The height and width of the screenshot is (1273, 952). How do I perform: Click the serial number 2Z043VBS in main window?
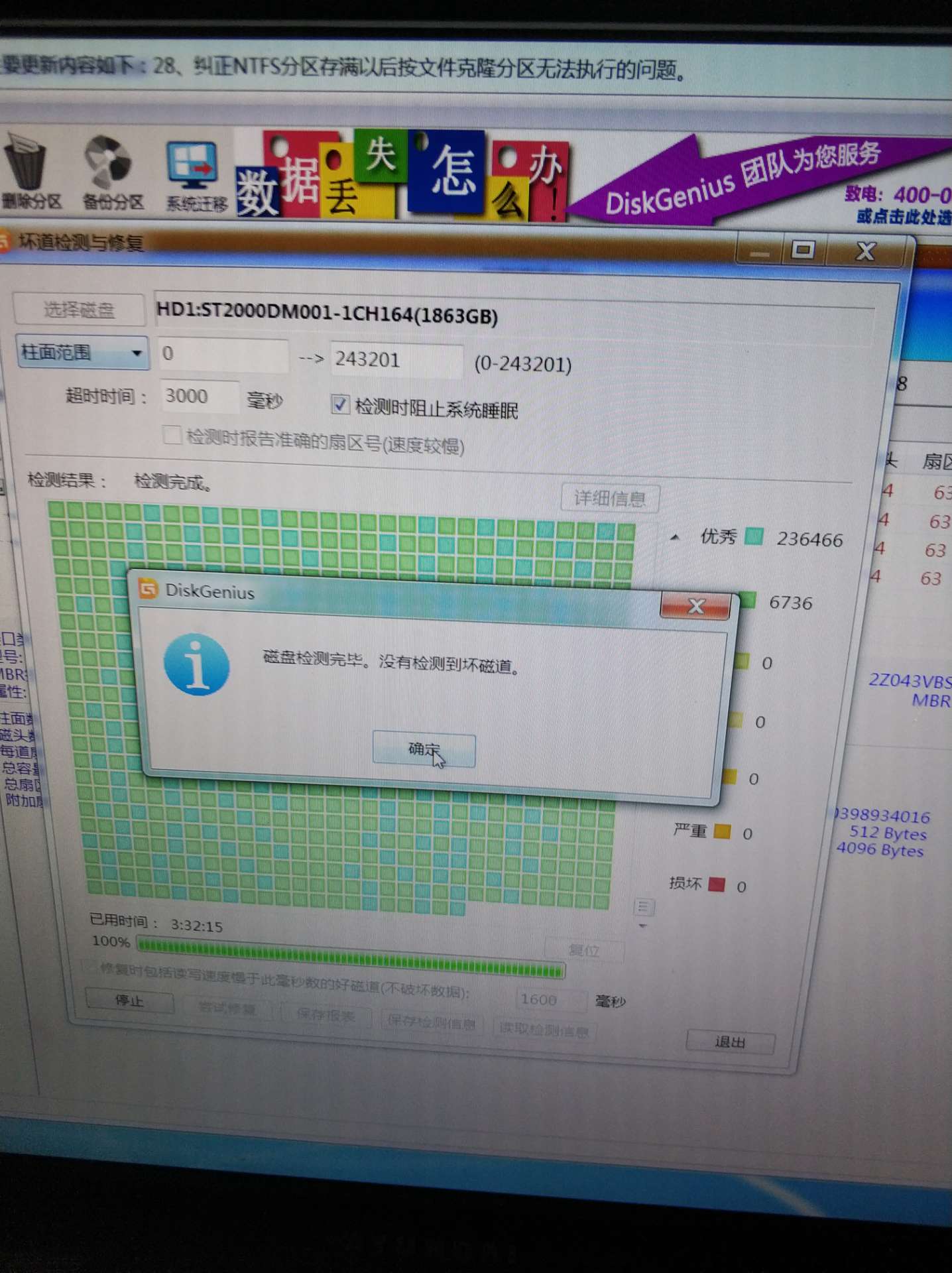coord(910,681)
